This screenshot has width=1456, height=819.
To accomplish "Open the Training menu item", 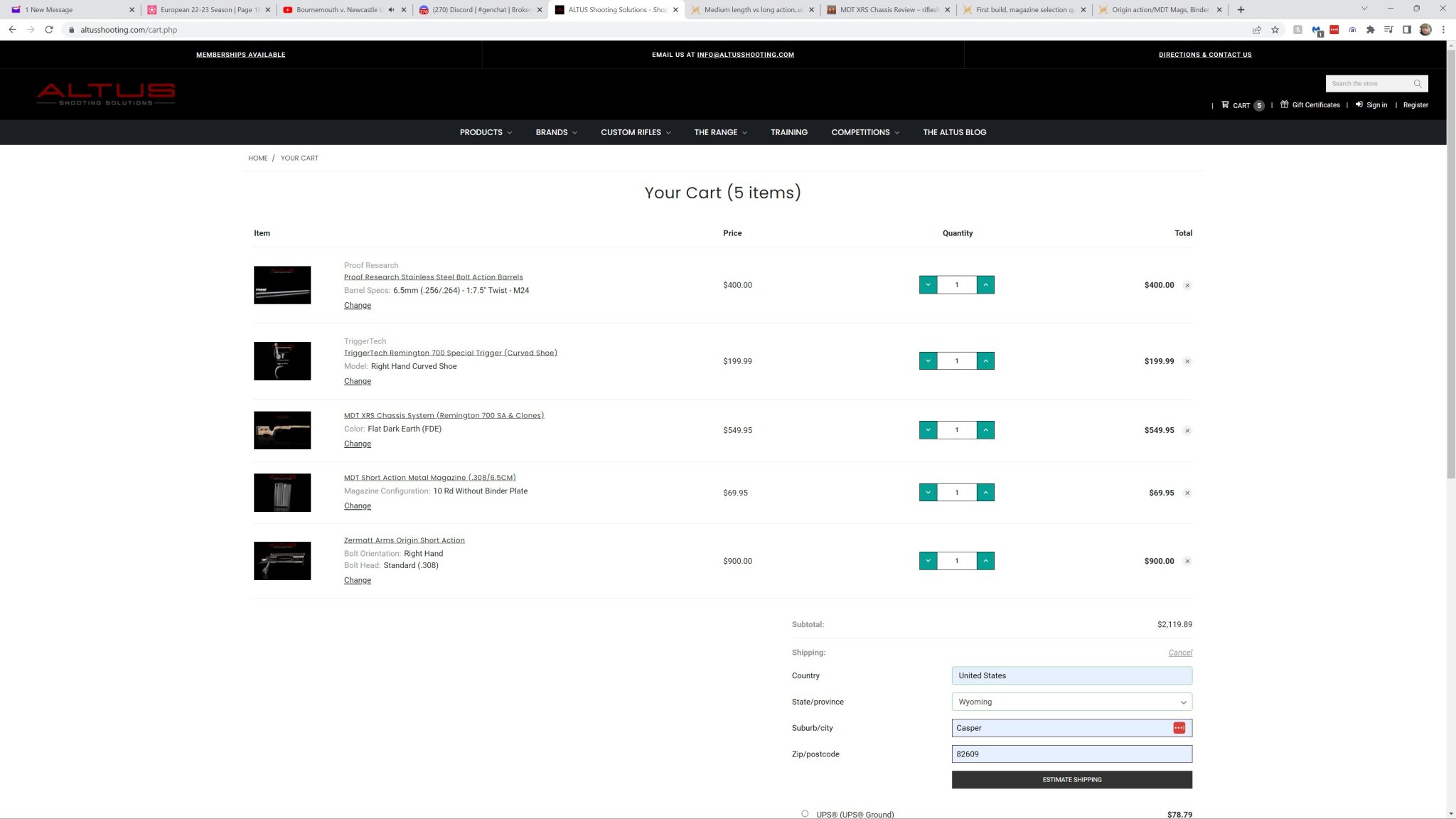I will 788,132.
